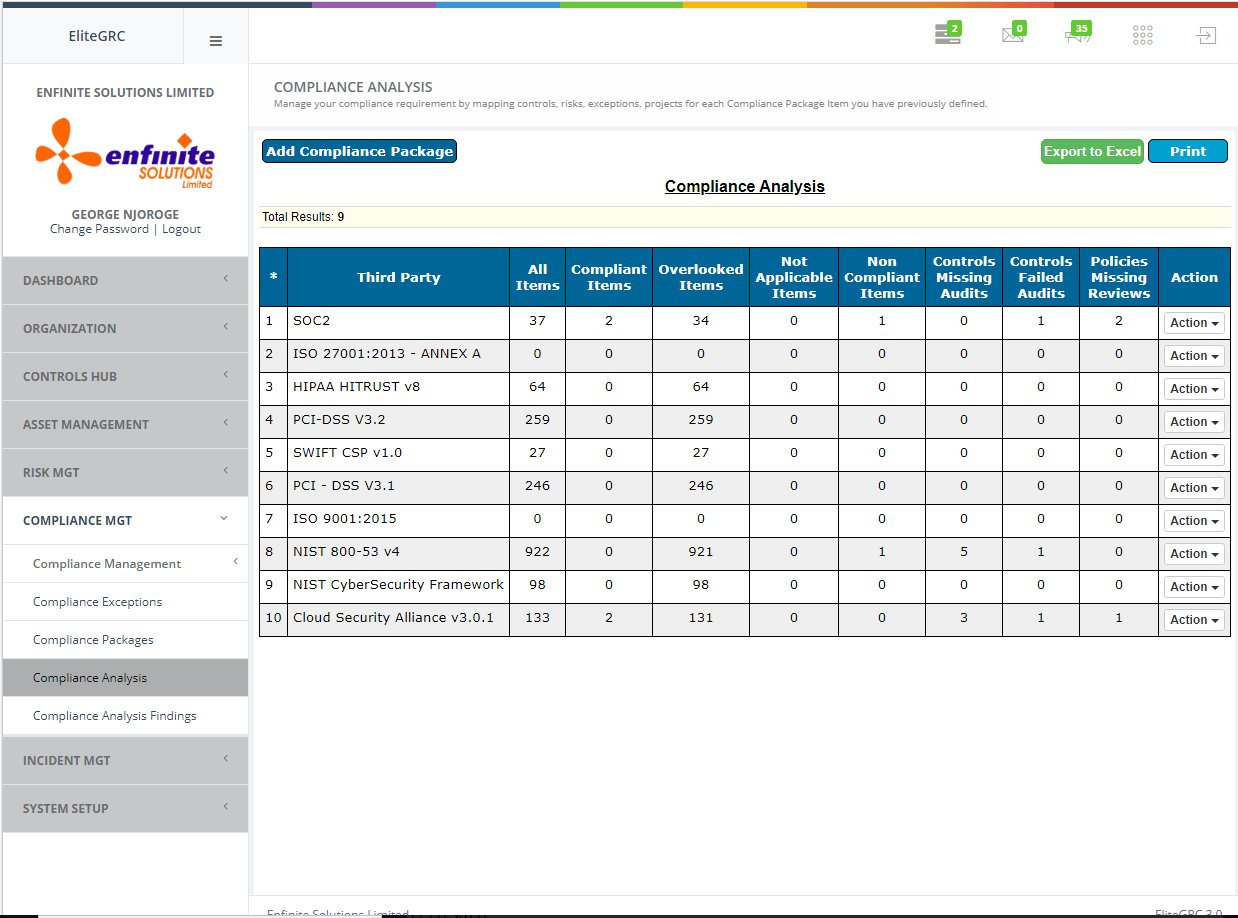
Task: Click the Enfinite Solutions logo
Action: tap(125, 154)
